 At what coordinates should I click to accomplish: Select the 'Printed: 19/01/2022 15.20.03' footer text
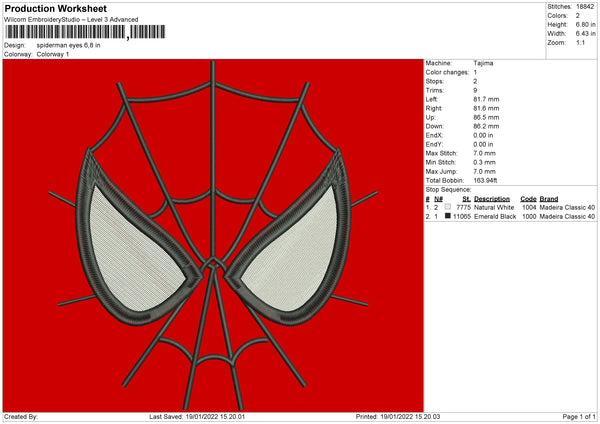(x=398, y=417)
